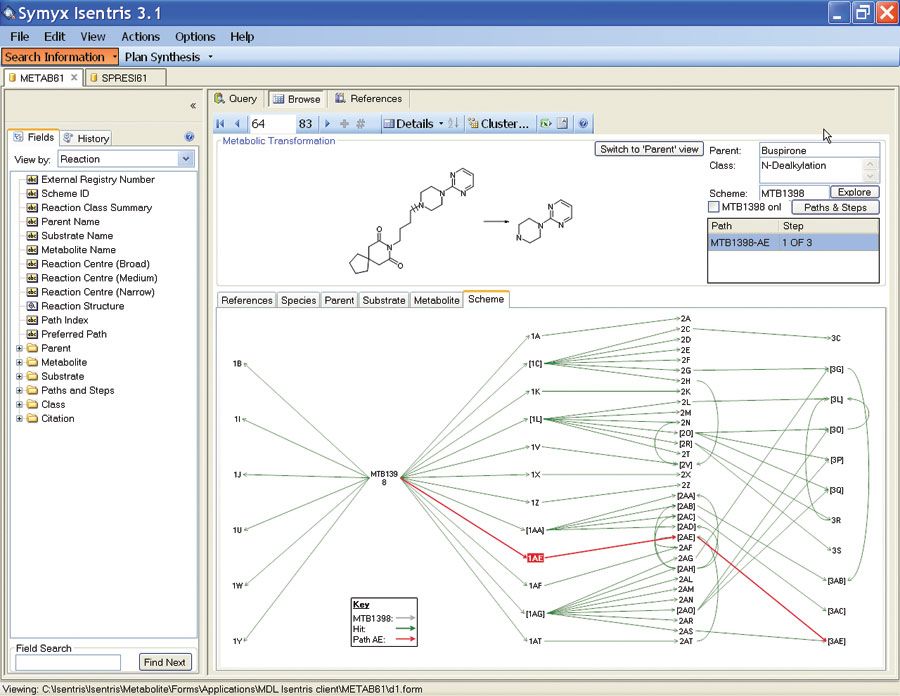Expand the Metabolite folder
The height and width of the screenshot is (696, 900).
point(20,363)
